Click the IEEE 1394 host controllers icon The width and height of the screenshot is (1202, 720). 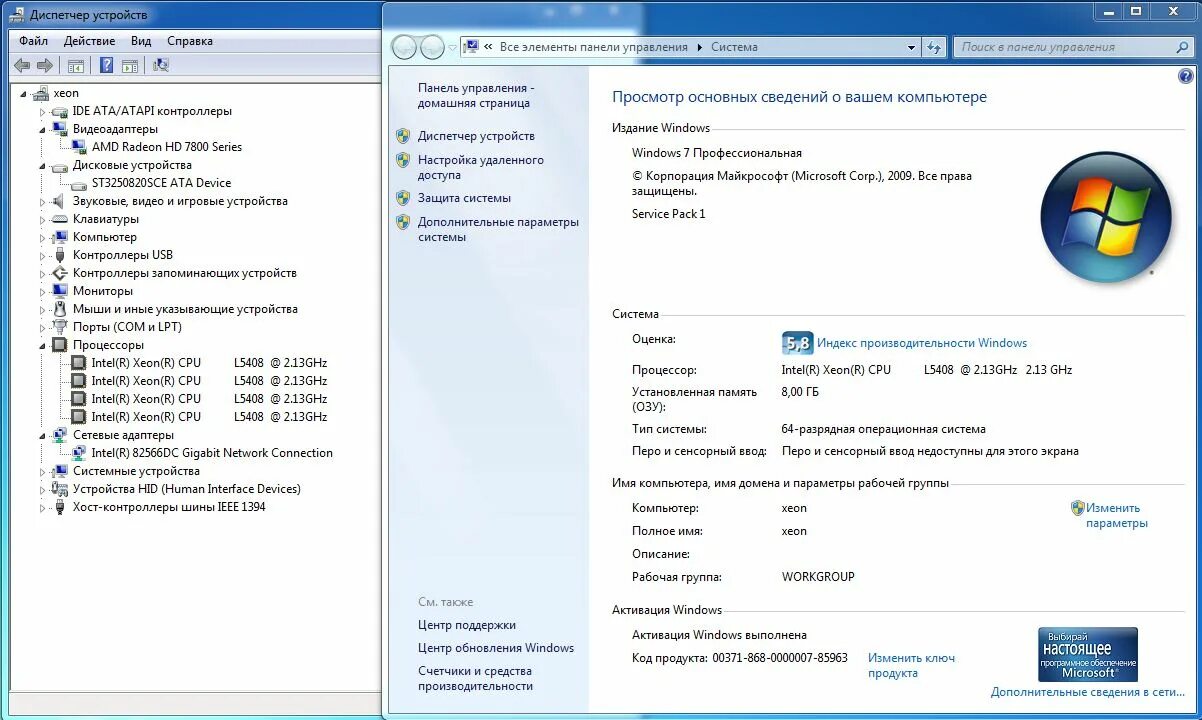point(60,507)
